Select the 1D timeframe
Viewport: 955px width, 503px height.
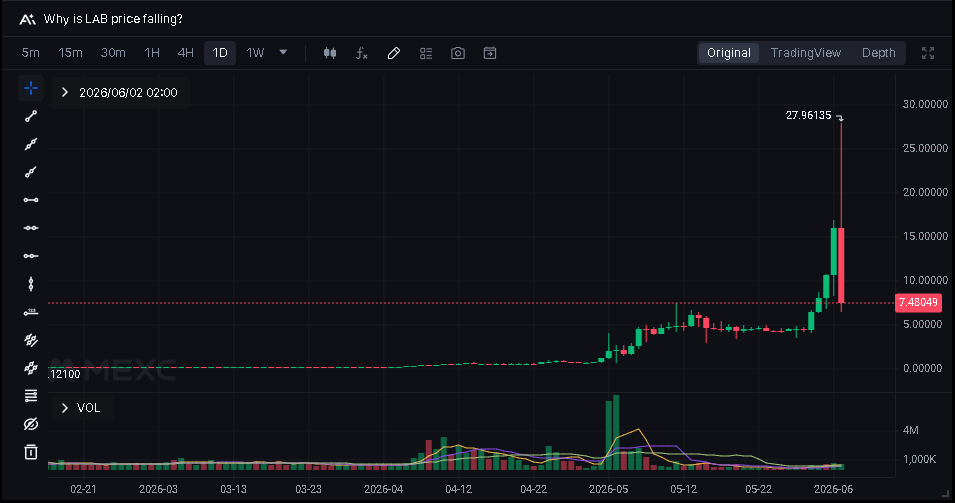[220, 53]
